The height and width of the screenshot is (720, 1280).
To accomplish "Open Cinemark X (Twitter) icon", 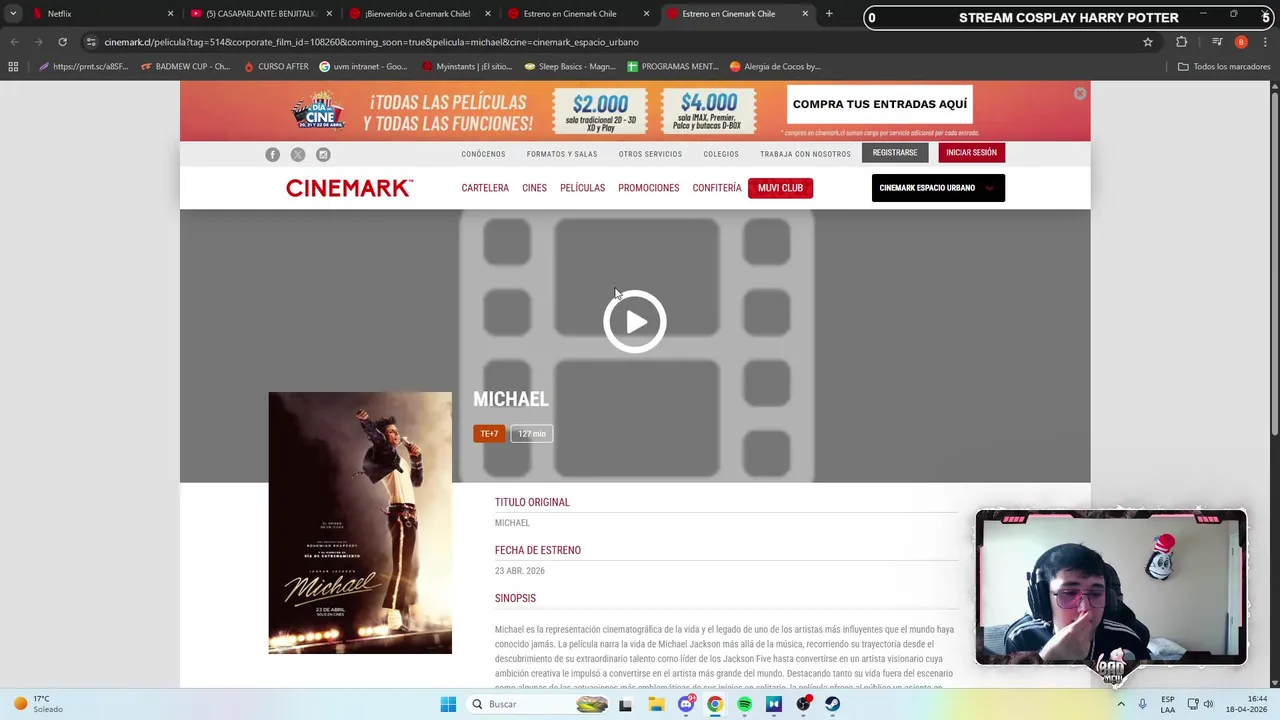I will click(298, 154).
